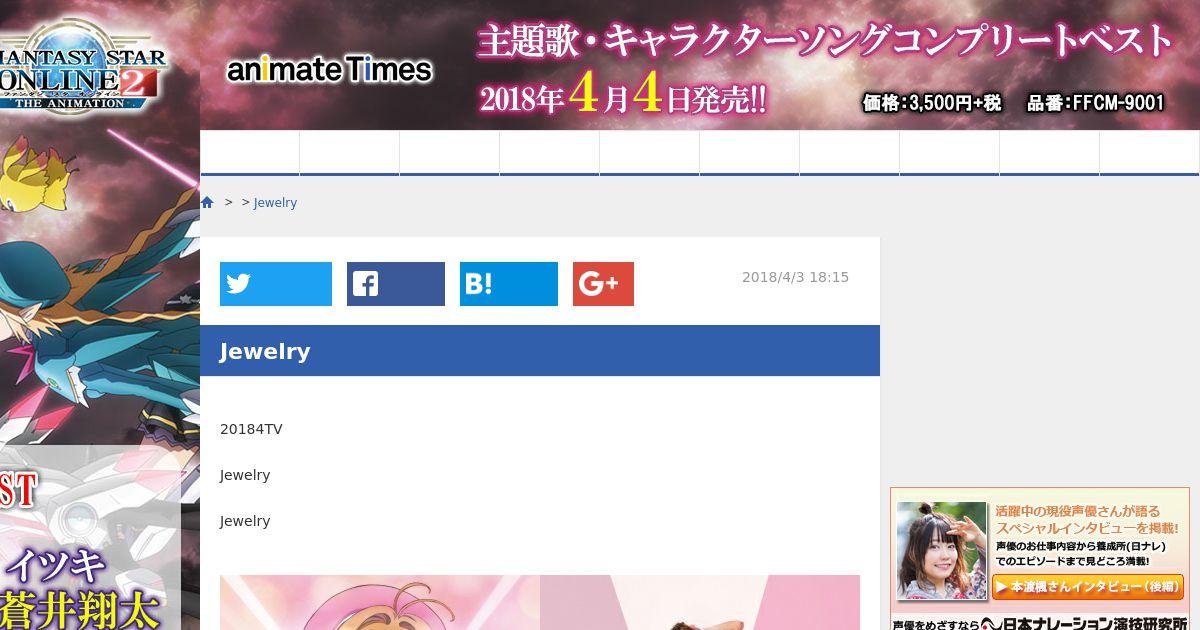Open the Jewelry breadcrumb link
The width and height of the screenshot is (1200, 630).
(275, 202)
